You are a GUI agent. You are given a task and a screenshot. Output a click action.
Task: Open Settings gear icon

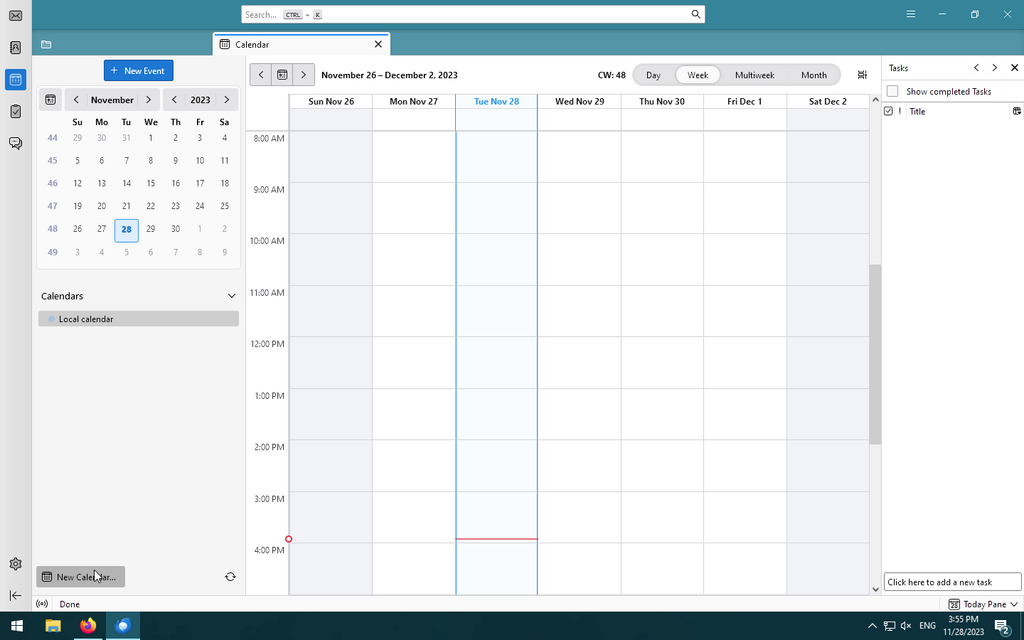15,564
